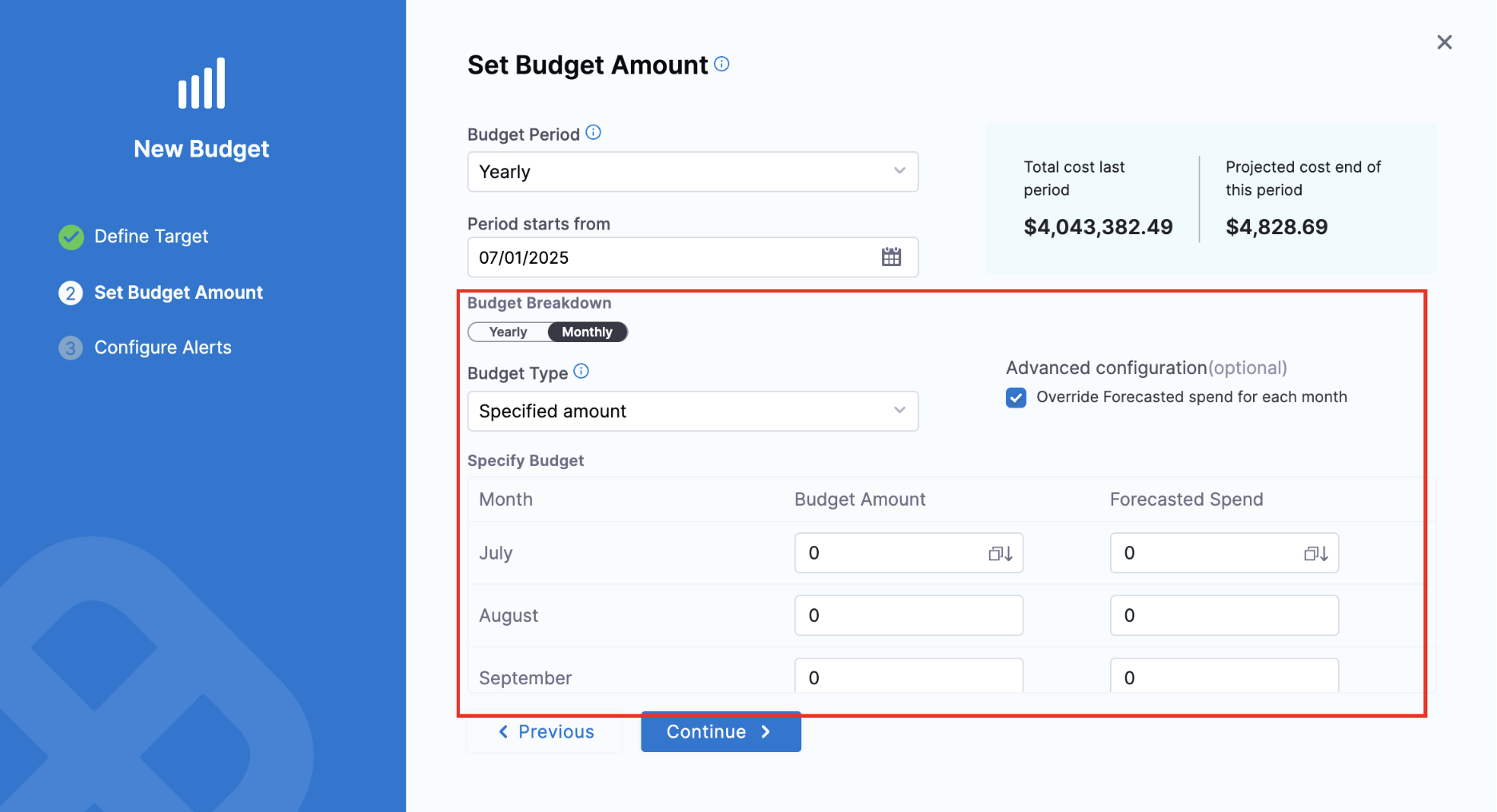Click the Period starts from date field

pyautogui.click(x=672, y=257)
